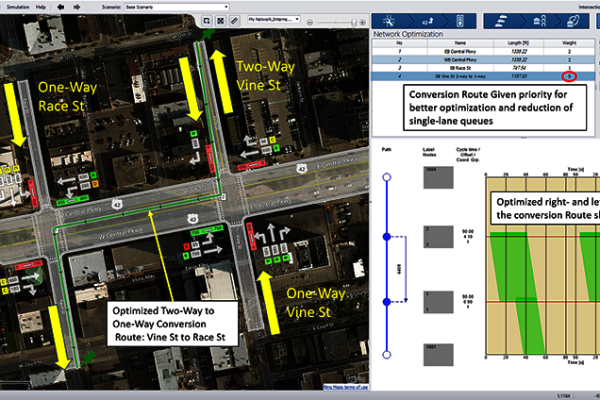The image size is (600, 400).
Task: Open the network editing step icon
Action: click(389, 21)
